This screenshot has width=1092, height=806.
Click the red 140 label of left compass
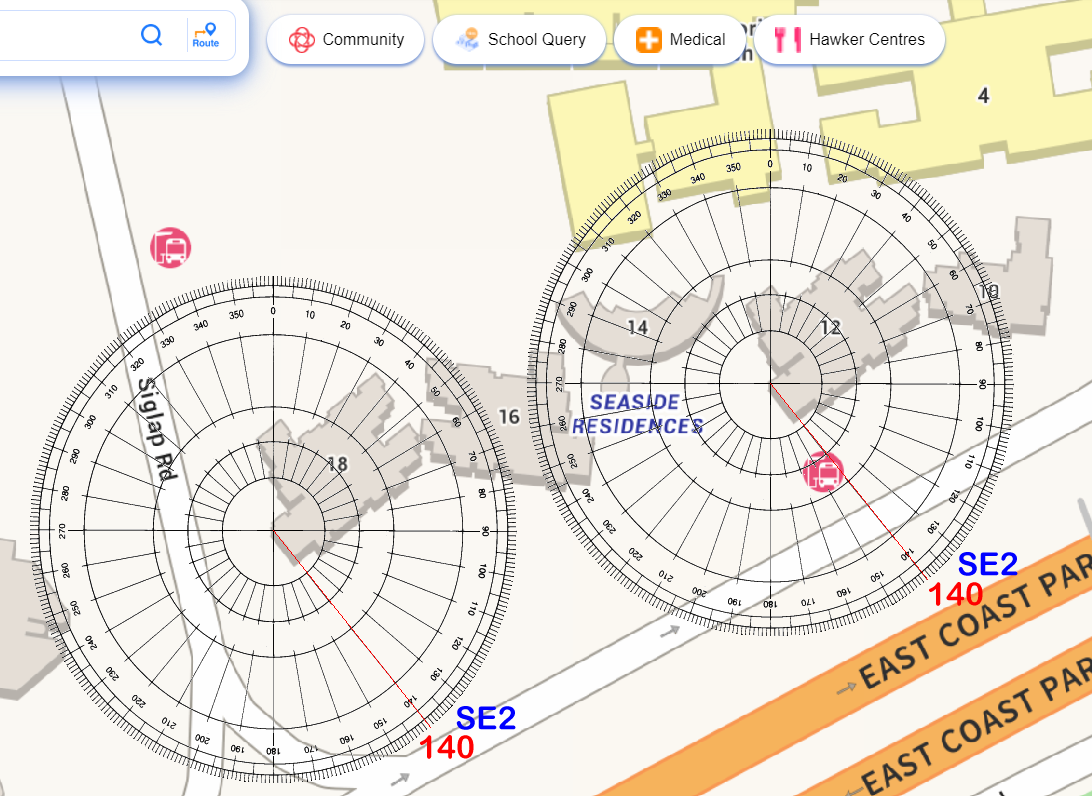pos(446,747)
